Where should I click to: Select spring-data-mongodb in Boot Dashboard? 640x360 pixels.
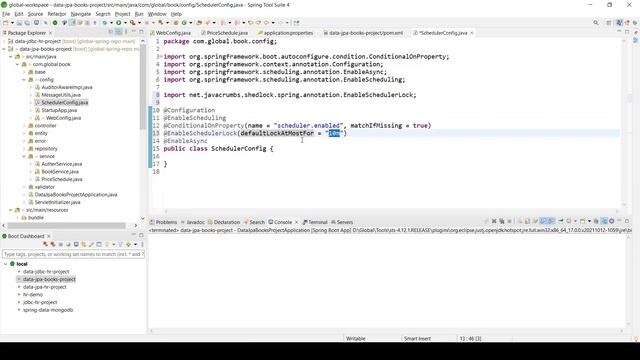pyautogui.click(x=48, y=310)
